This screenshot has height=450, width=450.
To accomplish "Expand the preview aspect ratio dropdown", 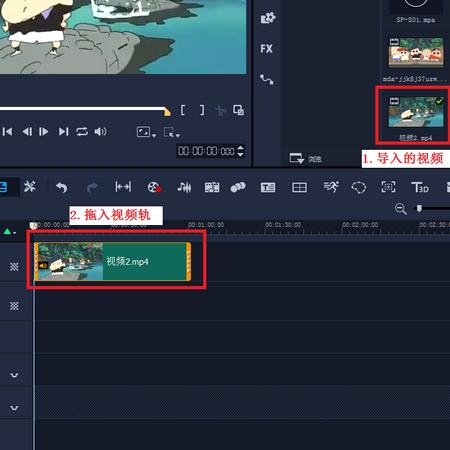I will coord(146,132).
